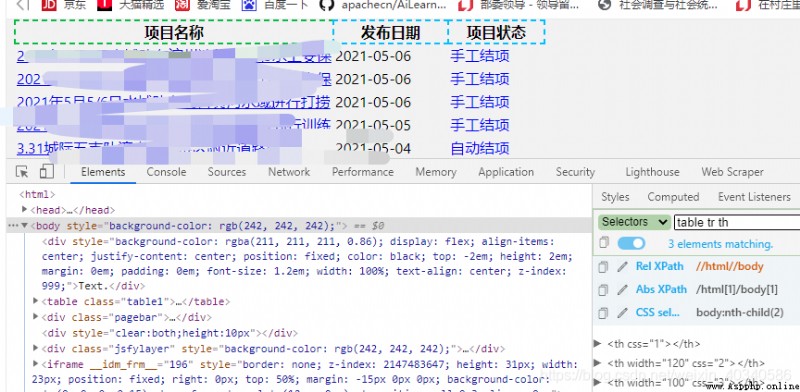This screenshot has width=800, height=392.
Task: Edit the Abs XPath with pencil icon
Action: tap(622, 289)
